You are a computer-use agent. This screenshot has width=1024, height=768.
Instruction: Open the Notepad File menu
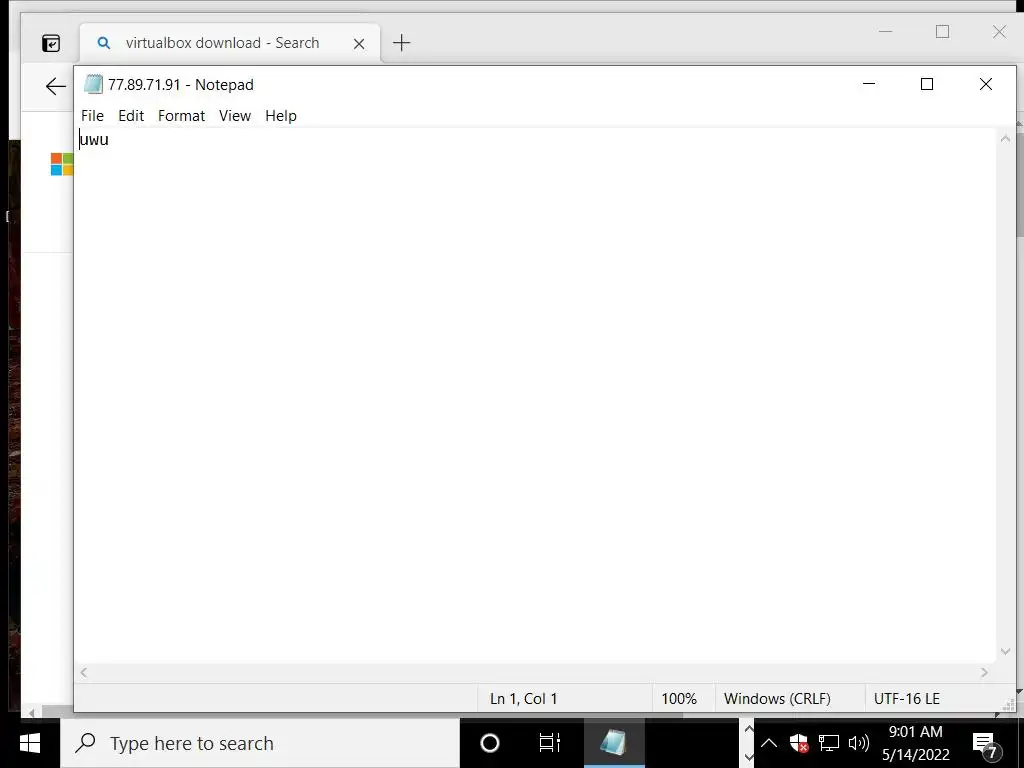[92, 116]
